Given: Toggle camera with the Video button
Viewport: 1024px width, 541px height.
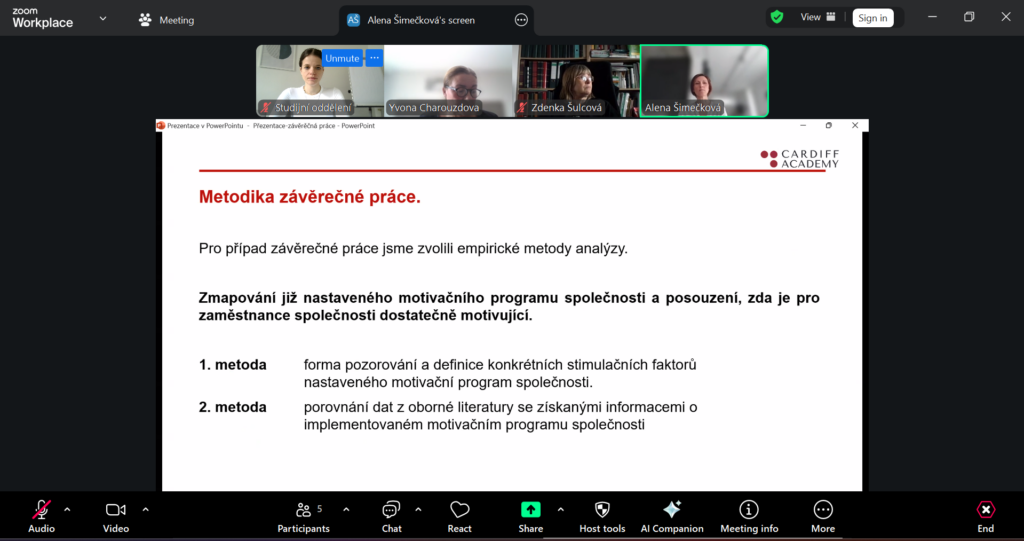Looking at the screenshot, I should tap(116, 516).
